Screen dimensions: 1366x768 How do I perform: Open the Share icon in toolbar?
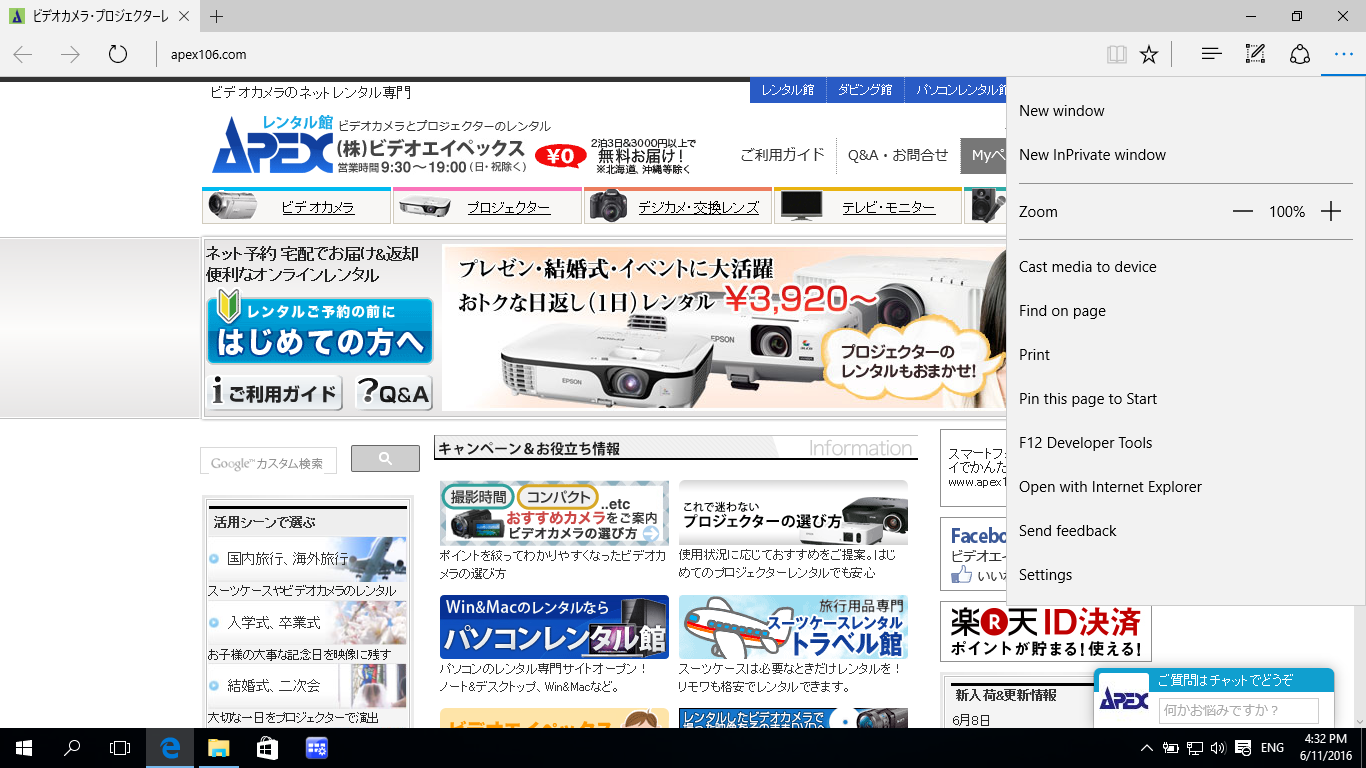1299,54
